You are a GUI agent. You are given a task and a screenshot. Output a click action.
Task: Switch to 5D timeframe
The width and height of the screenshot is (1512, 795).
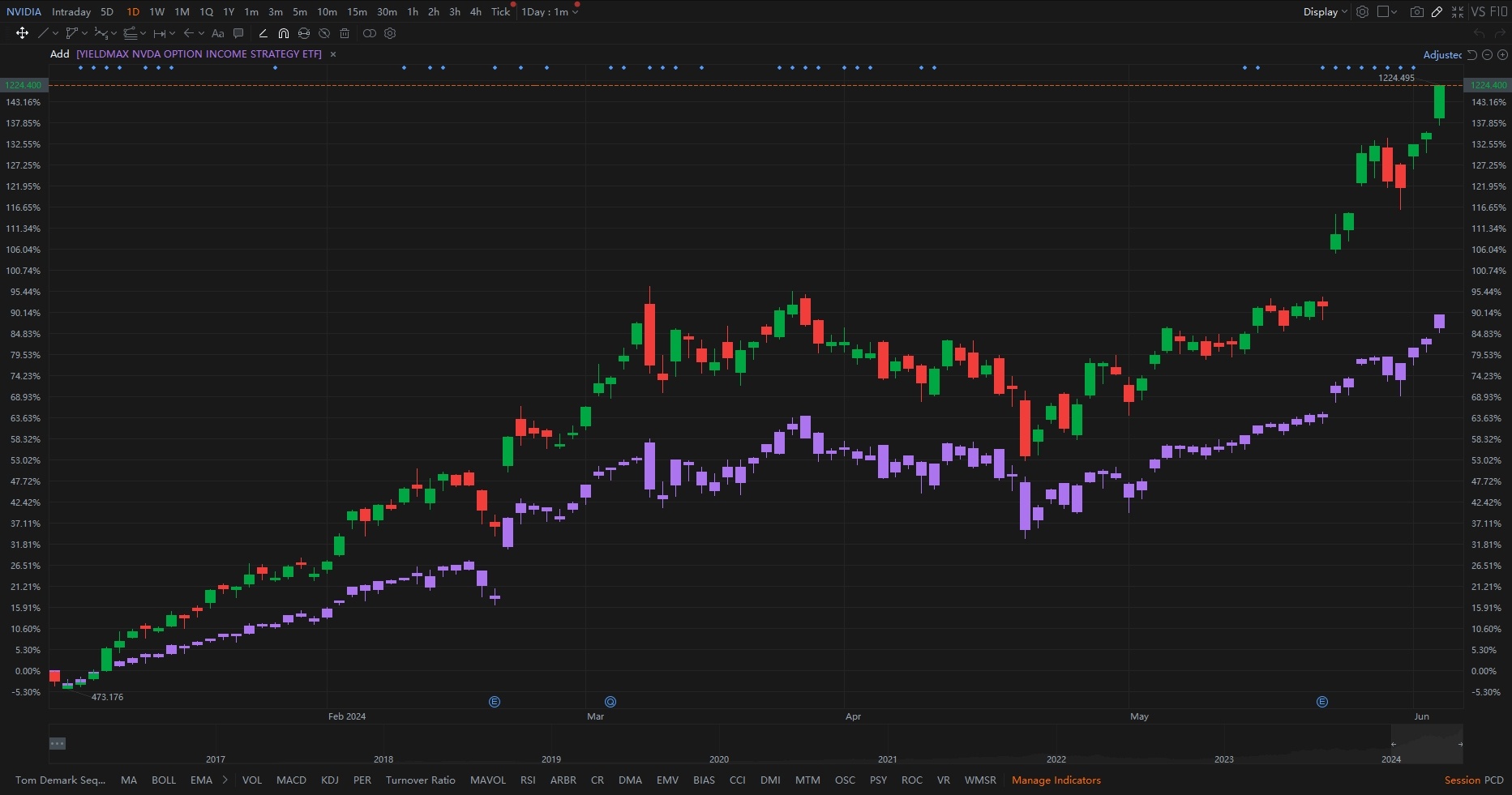(x=107, y=11)
